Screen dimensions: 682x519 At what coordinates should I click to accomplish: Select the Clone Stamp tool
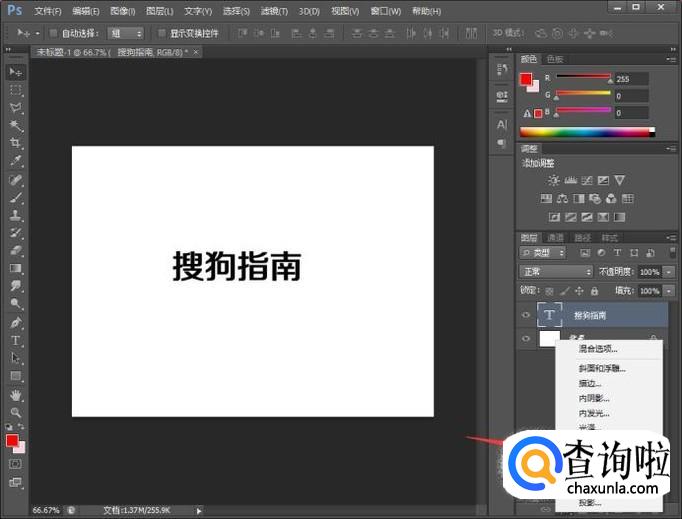pyautogui.click(x=16, y=215)
